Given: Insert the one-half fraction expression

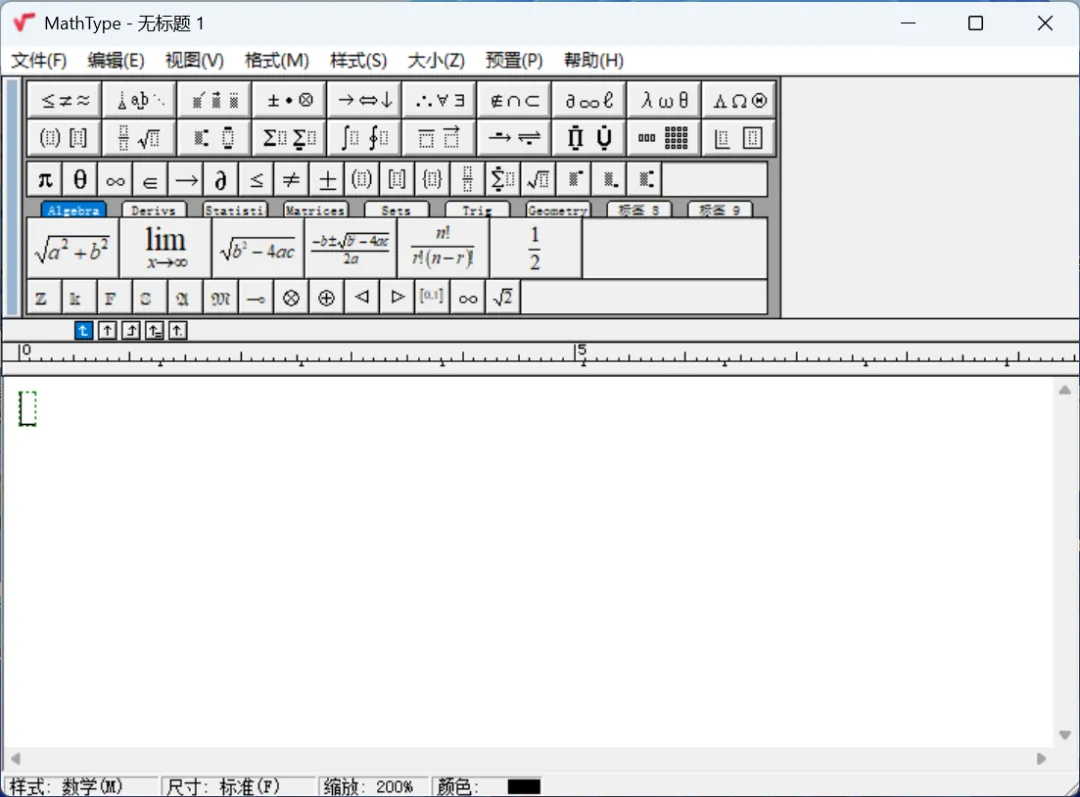Looking at the screenshot, I should point(535,249).
